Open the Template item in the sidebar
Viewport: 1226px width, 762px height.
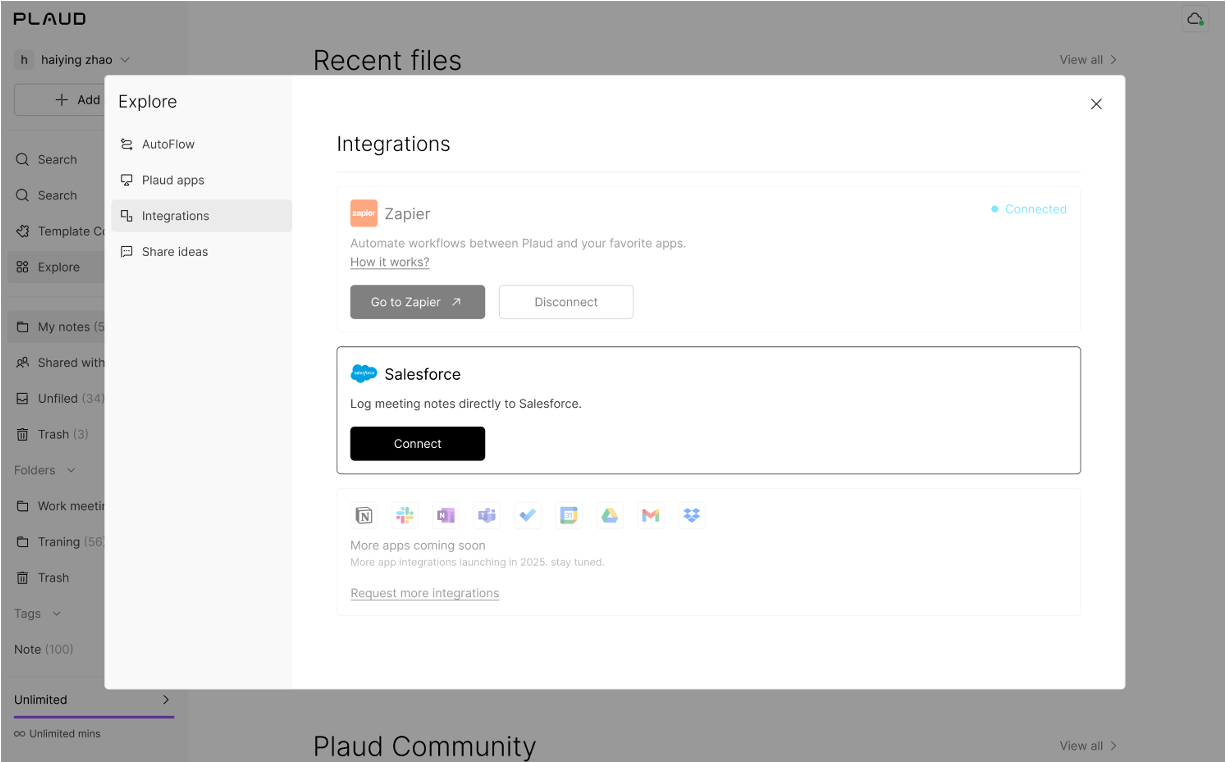59,231
